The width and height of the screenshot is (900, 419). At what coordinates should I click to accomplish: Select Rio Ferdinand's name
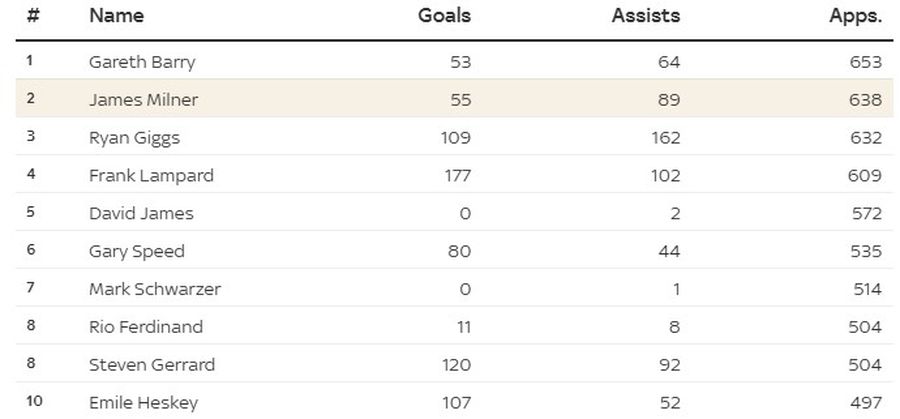coord(145,327)
